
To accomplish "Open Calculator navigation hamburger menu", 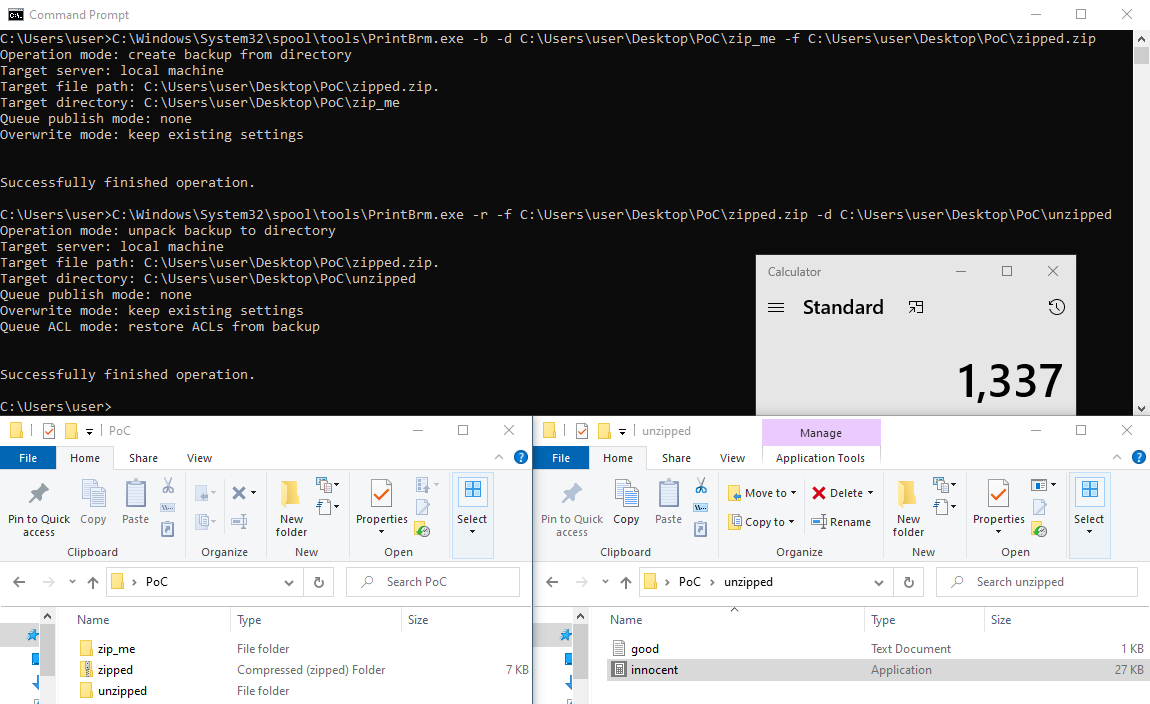I will pos(776,307).
